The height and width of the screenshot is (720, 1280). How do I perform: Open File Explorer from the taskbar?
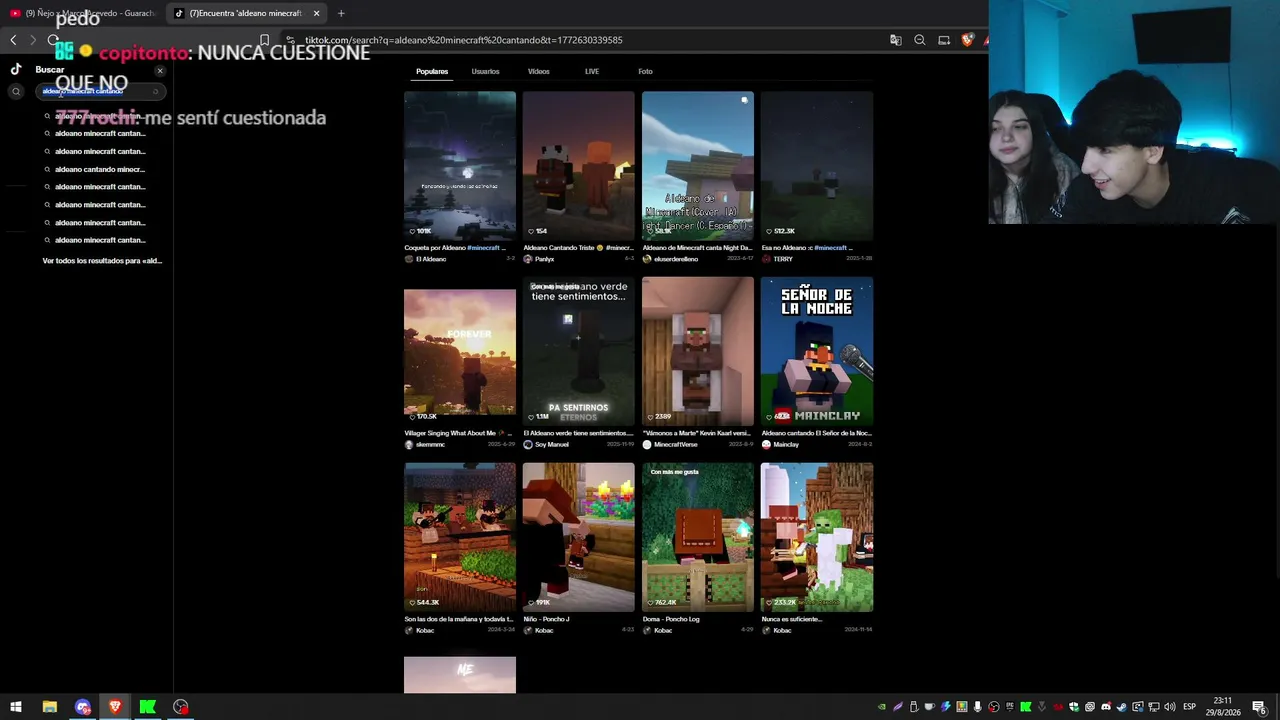[49, 707]
